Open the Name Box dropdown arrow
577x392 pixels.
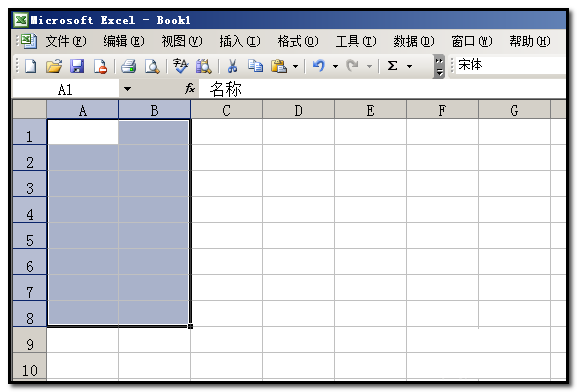(127, 89)
